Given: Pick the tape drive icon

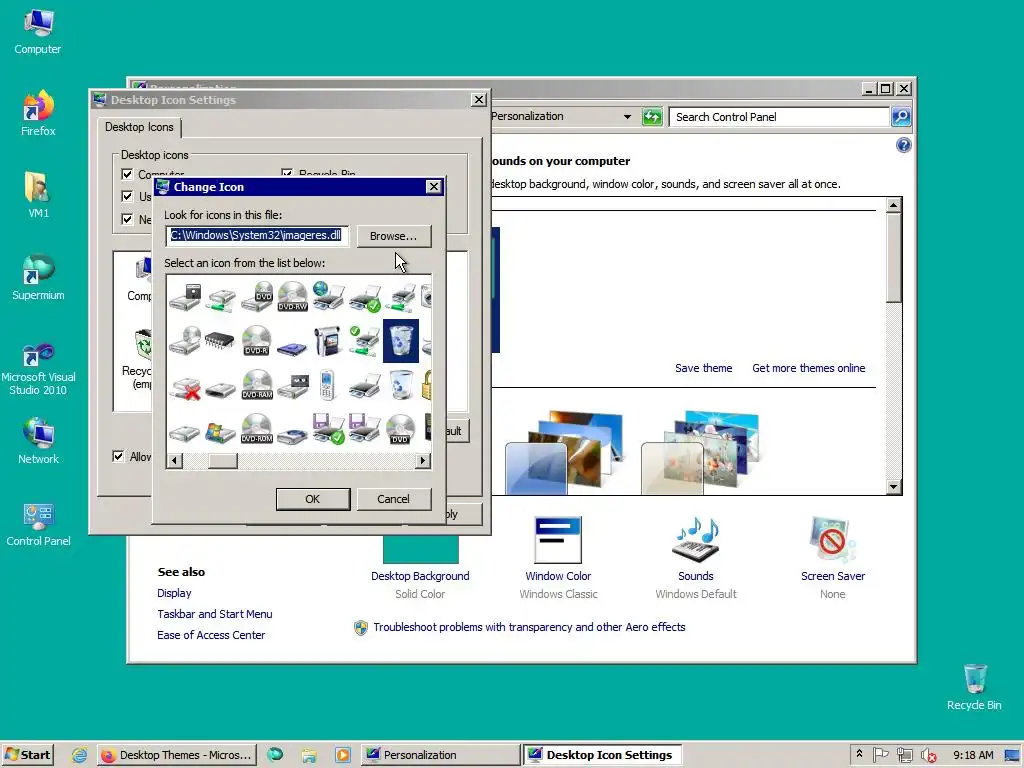Looking at the screenshot, I should pyautogui.click(x=293, y=385).
